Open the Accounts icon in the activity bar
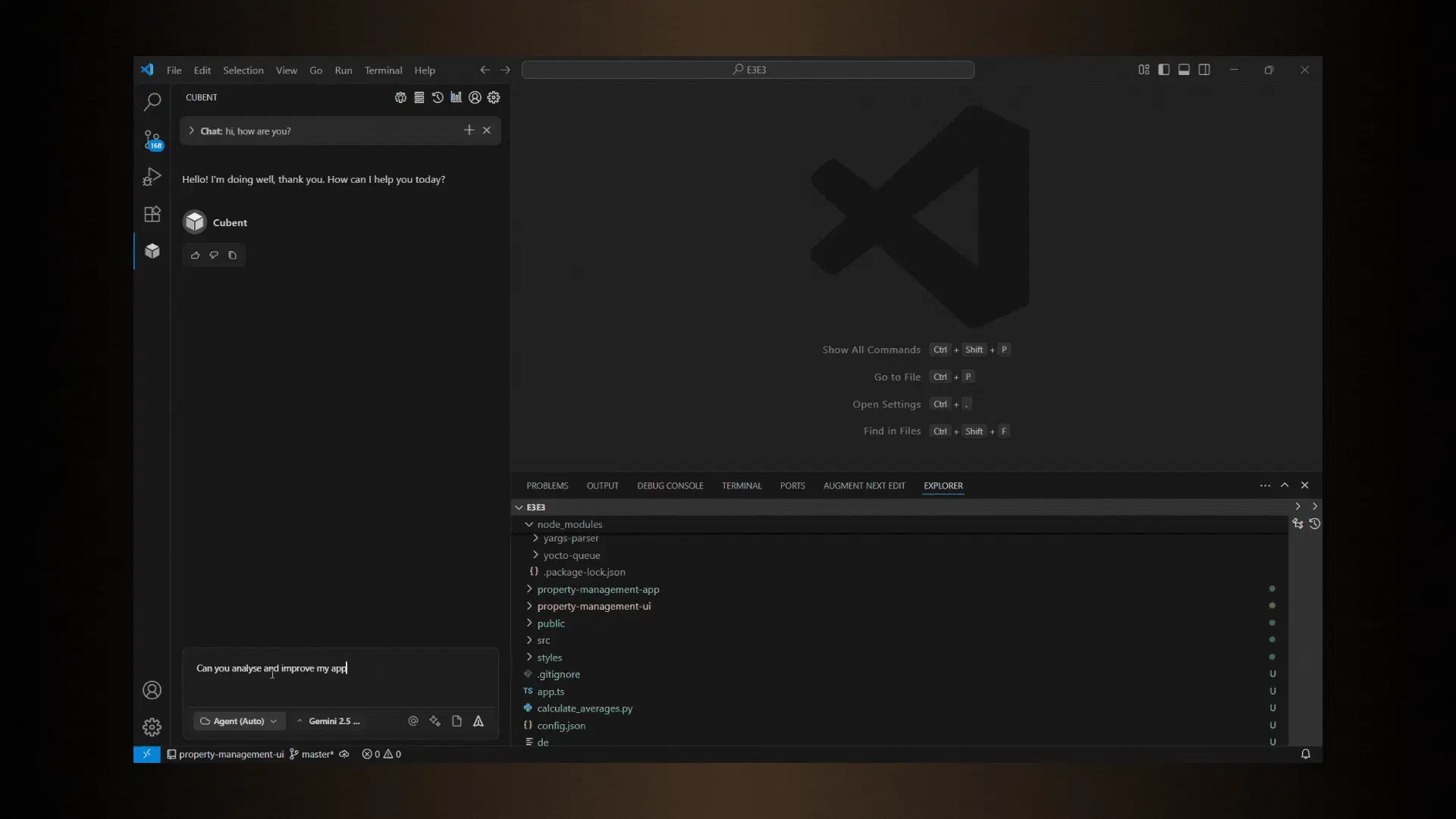This screenshot has height=819, width=1456. (152, 690)
